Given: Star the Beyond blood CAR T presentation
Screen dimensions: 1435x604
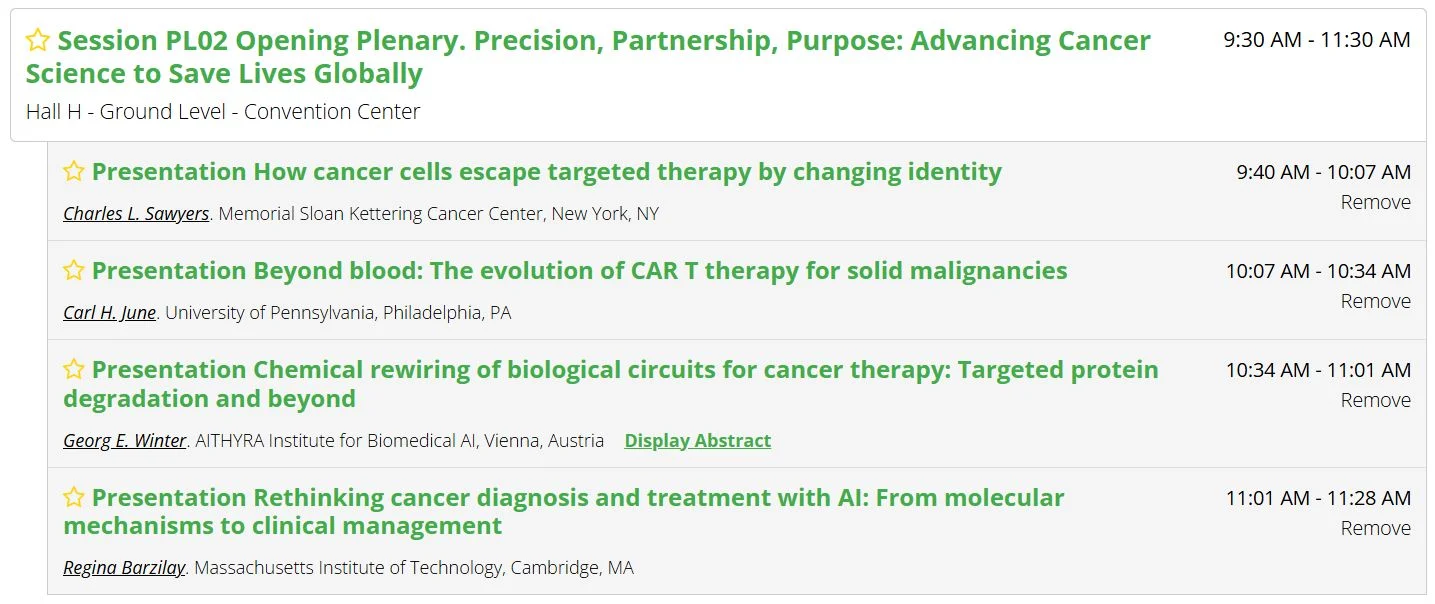Looking at the screenshot, I should 74,271.
